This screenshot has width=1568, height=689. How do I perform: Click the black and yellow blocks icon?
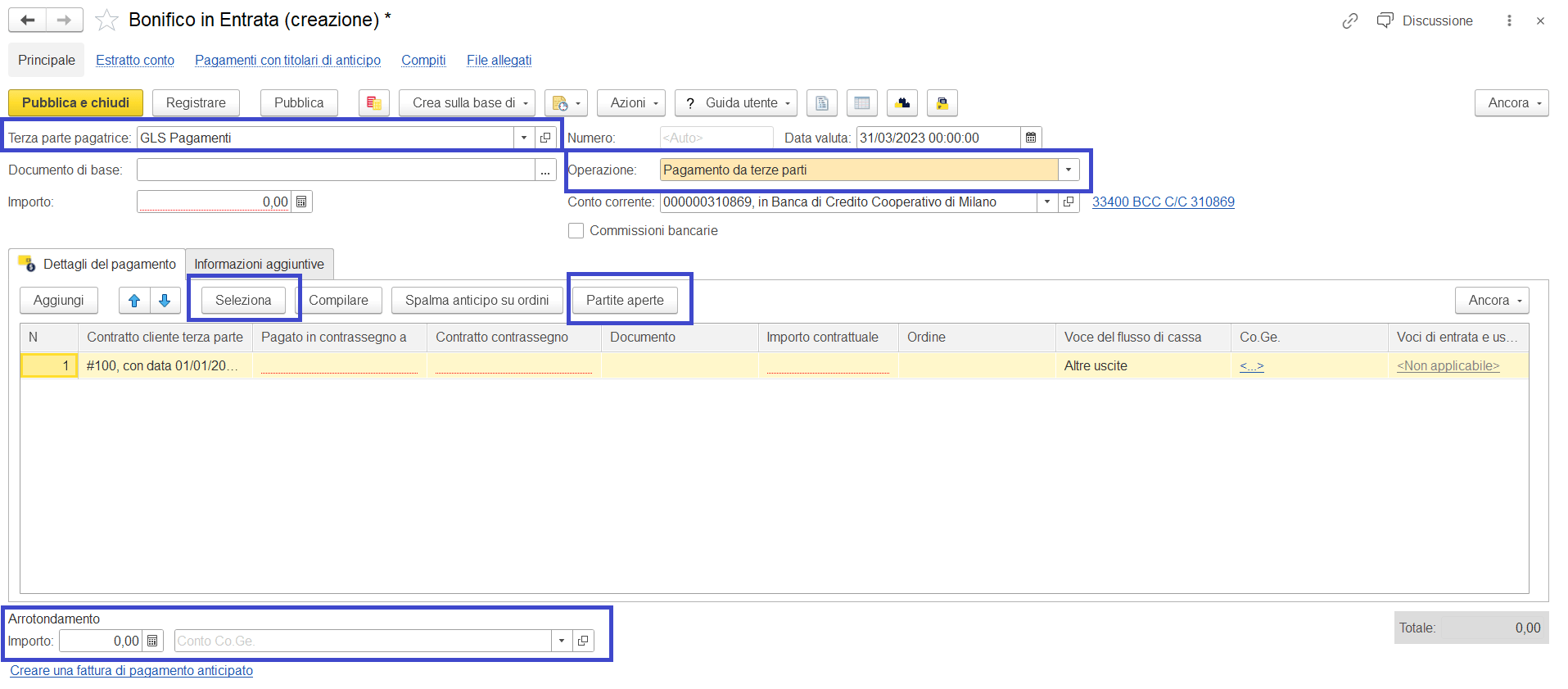pos(902,103)
